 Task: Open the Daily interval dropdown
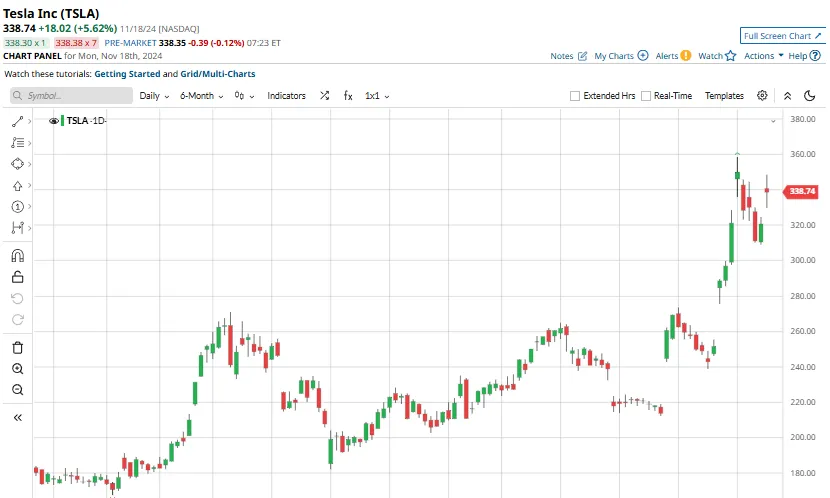(x=154, y=96)
